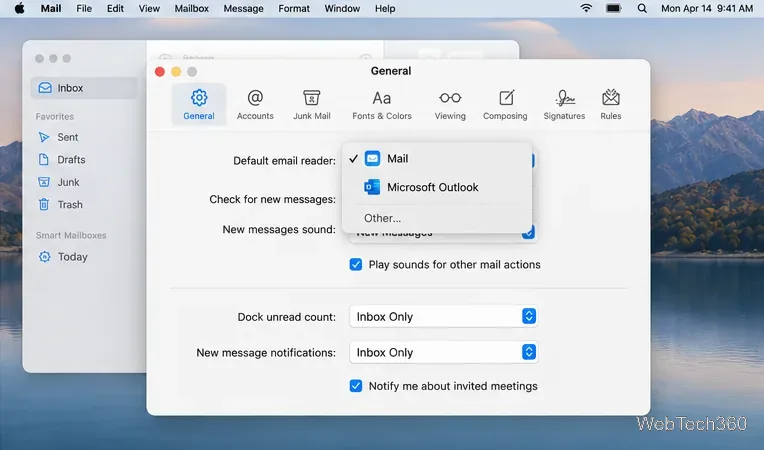764x450 pixels.
Task: Open the Rules settings tab
Action: click(x=611, y=104)
